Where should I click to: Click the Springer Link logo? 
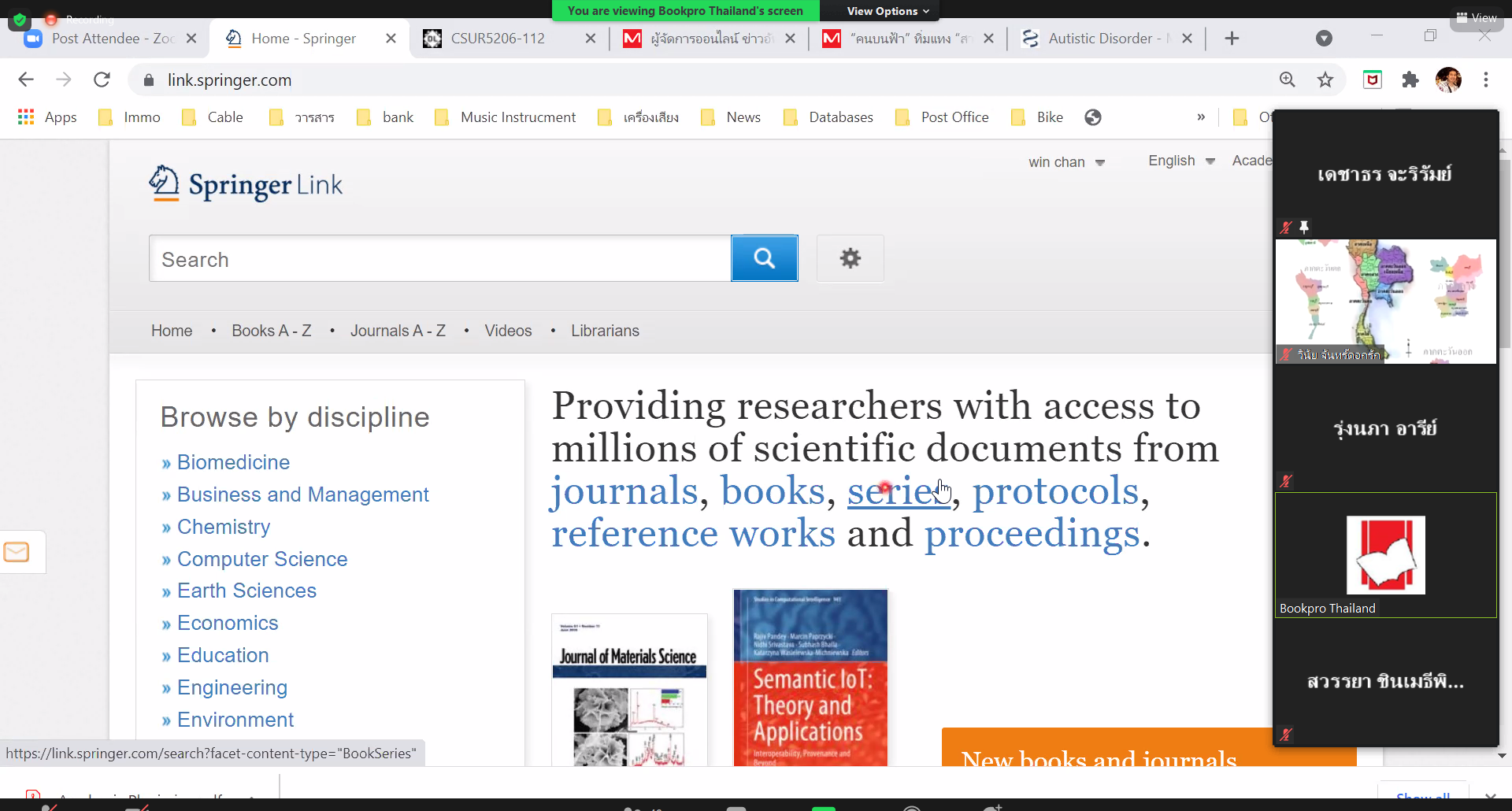246,184
